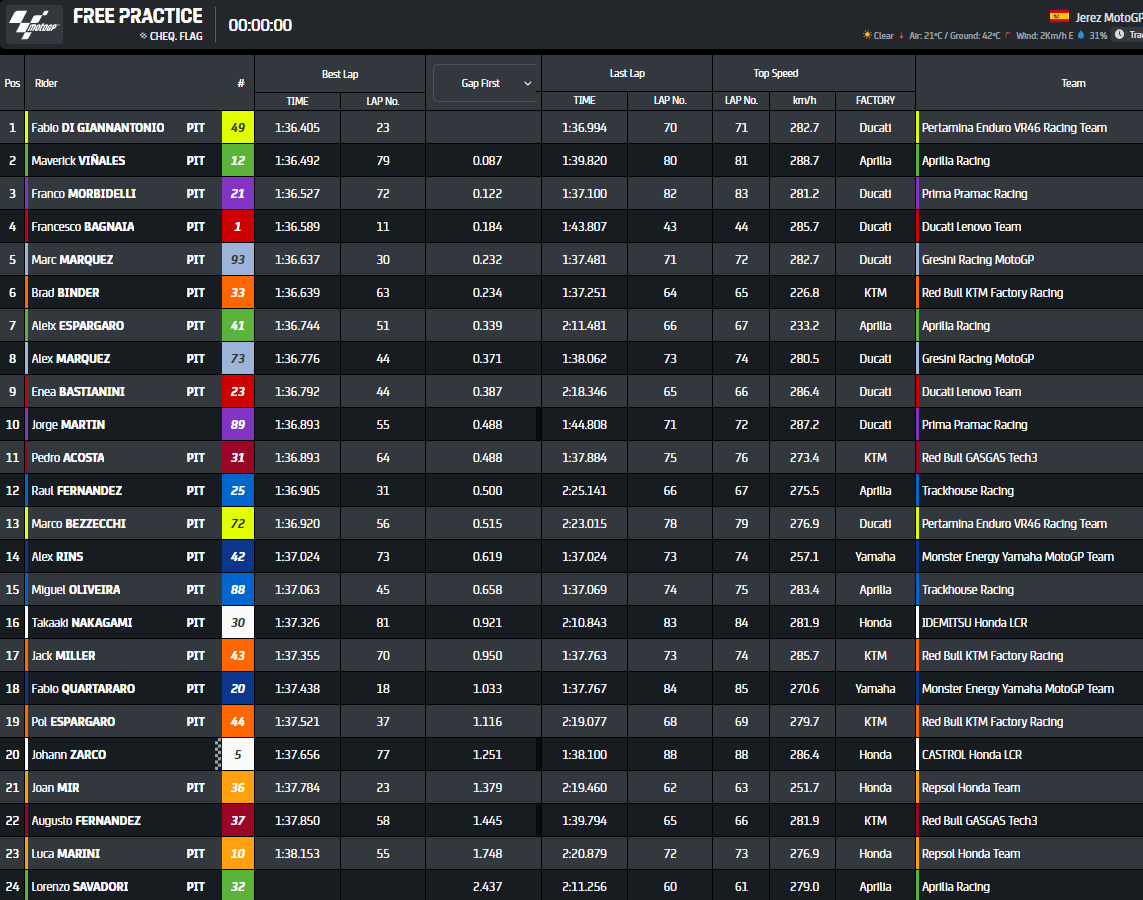This screenshot has width=1143, height=900.
Task: Click the clock icon in header
Action: (x=1119, y=35)
